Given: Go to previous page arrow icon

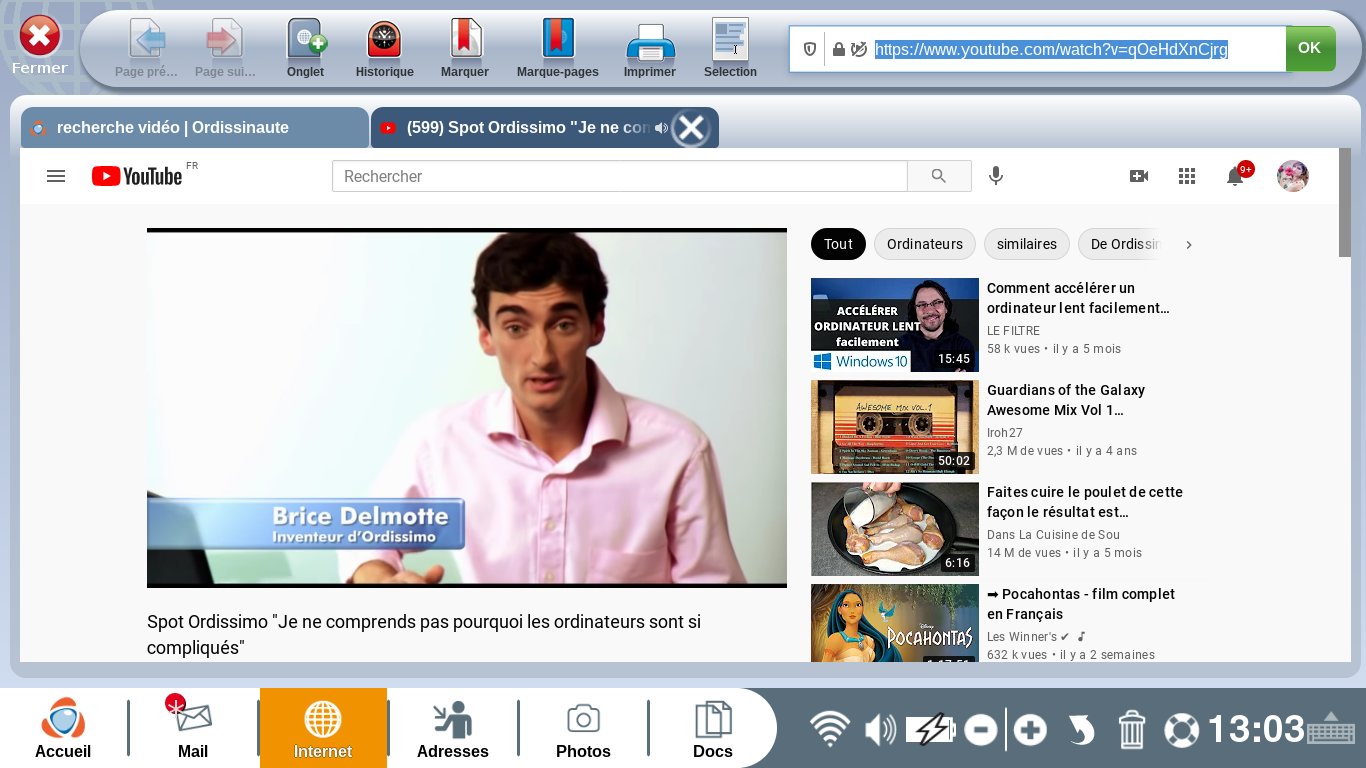Looking at the screenshot, I should click(147, 40).
